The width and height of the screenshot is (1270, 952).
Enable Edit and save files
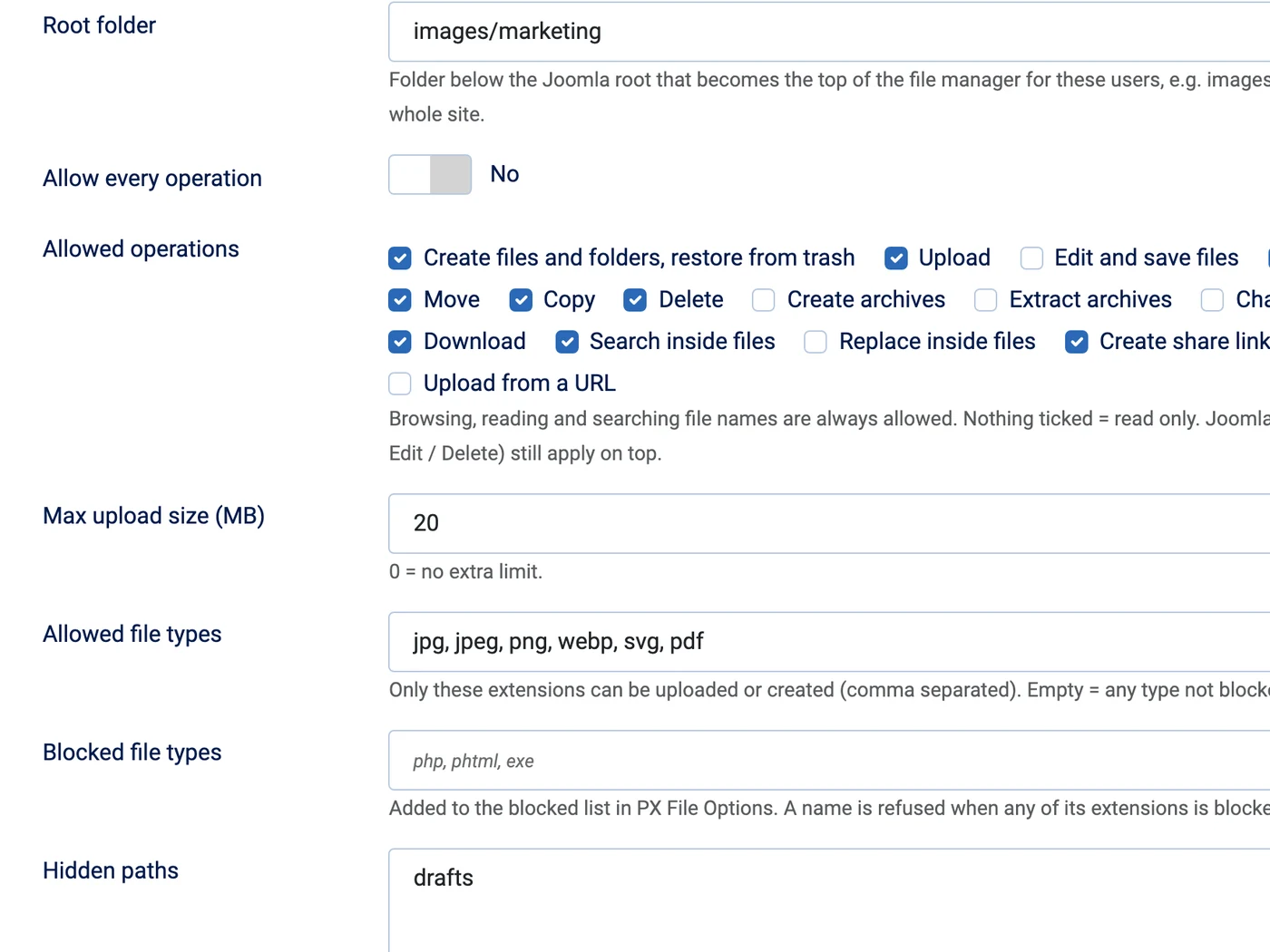[x=1031, y=258]
